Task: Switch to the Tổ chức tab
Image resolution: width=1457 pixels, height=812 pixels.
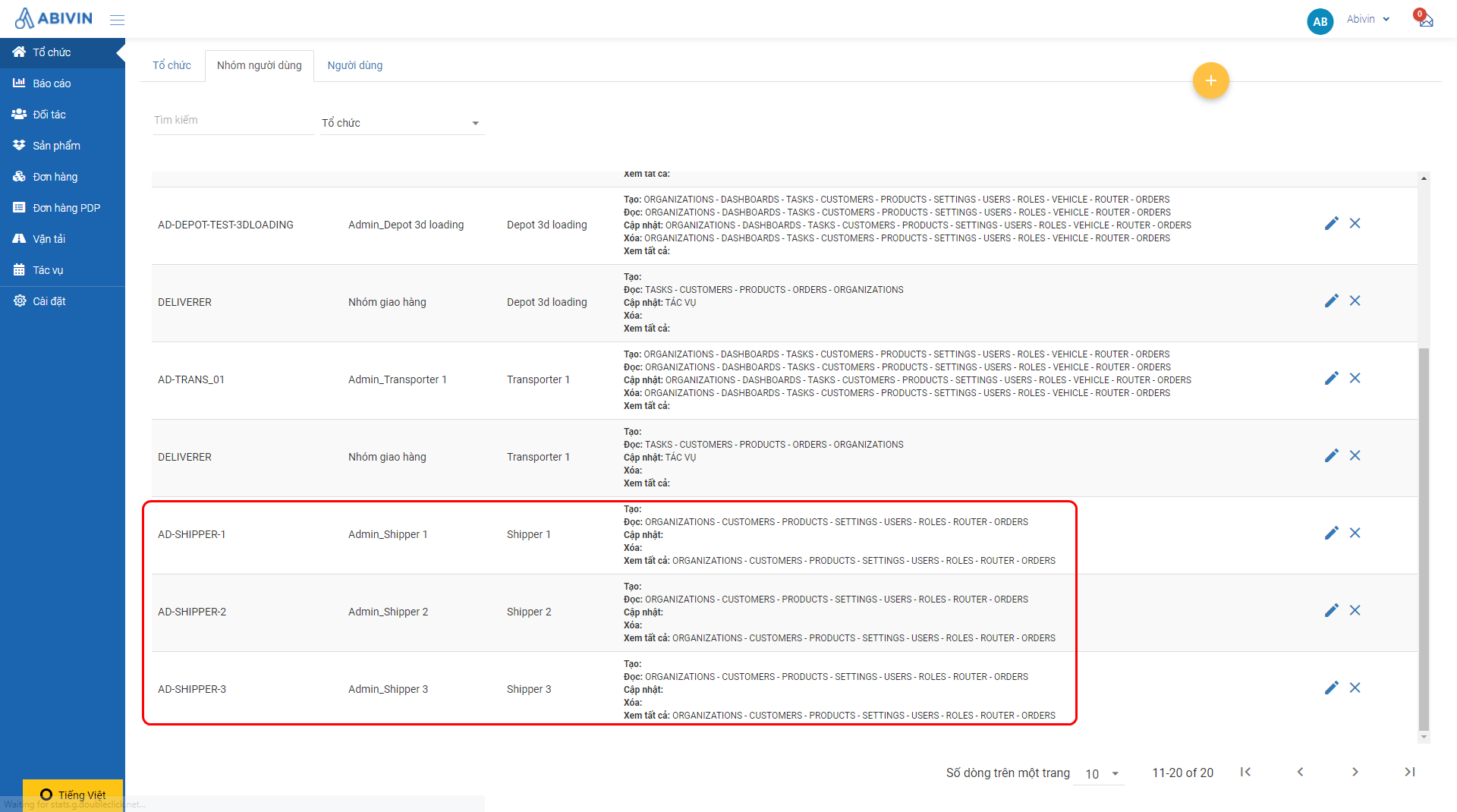Action: pos(172,66)
